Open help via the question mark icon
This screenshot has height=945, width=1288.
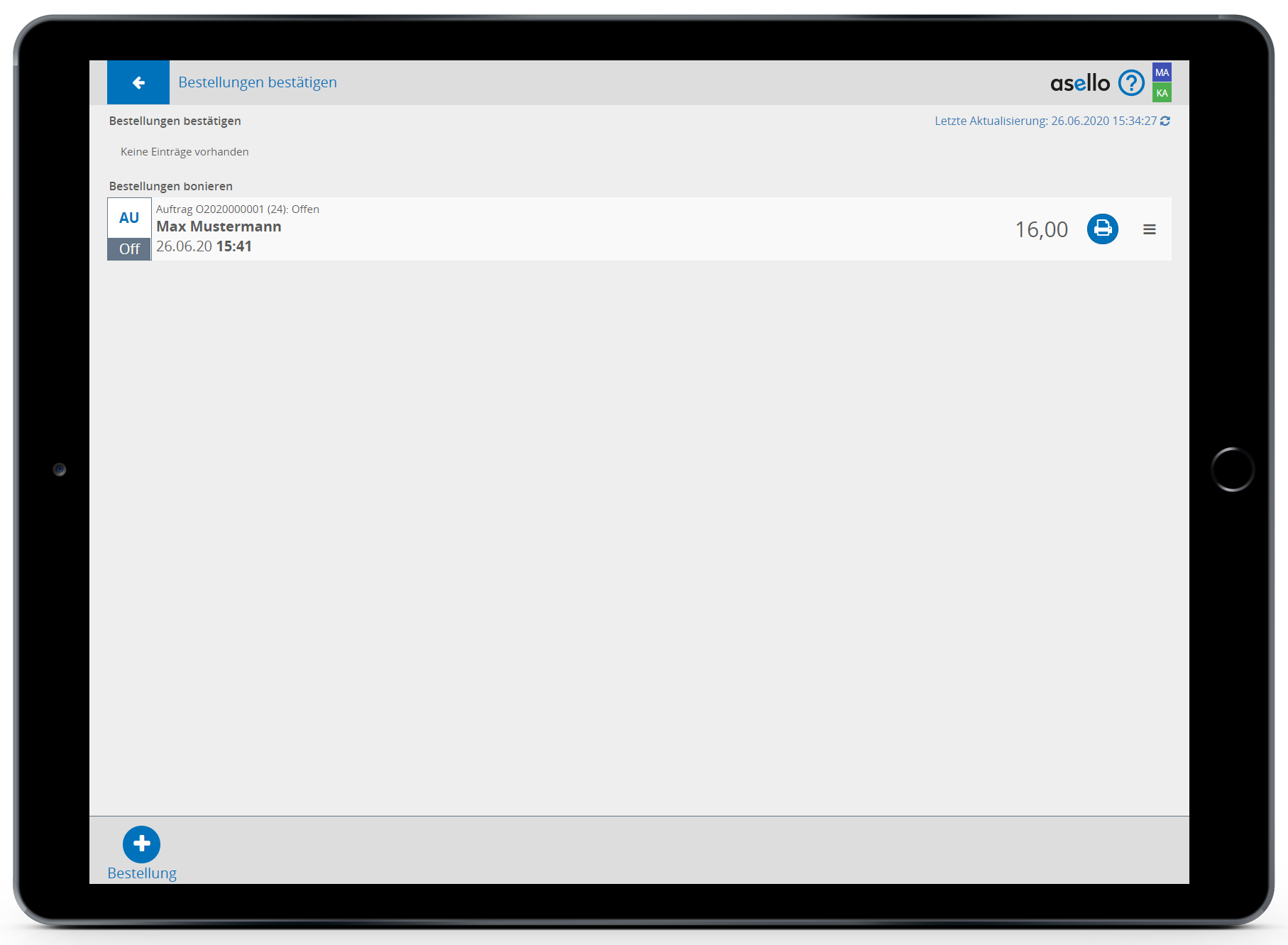1131,83
